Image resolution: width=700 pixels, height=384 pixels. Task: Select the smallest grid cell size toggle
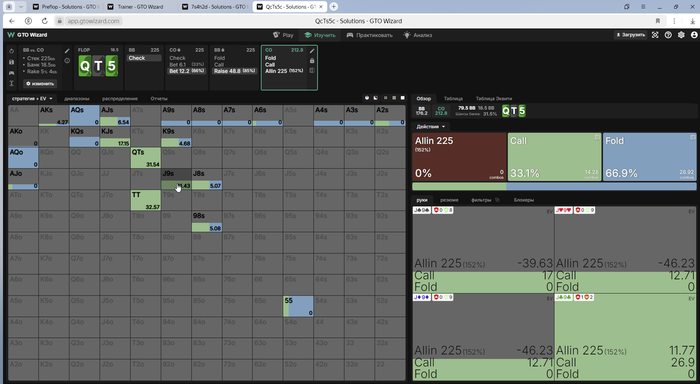tap(385, 98)
